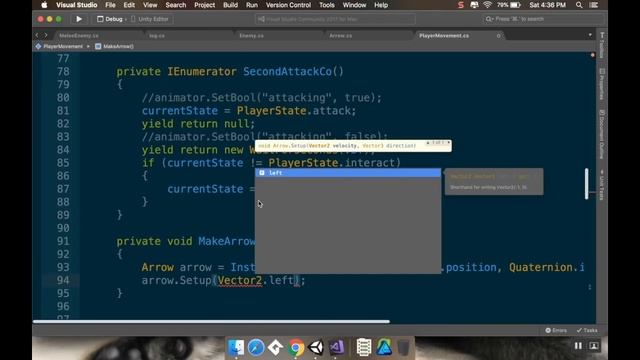Click the 'Press ⌘.' to search field

[x=542, y=19]
